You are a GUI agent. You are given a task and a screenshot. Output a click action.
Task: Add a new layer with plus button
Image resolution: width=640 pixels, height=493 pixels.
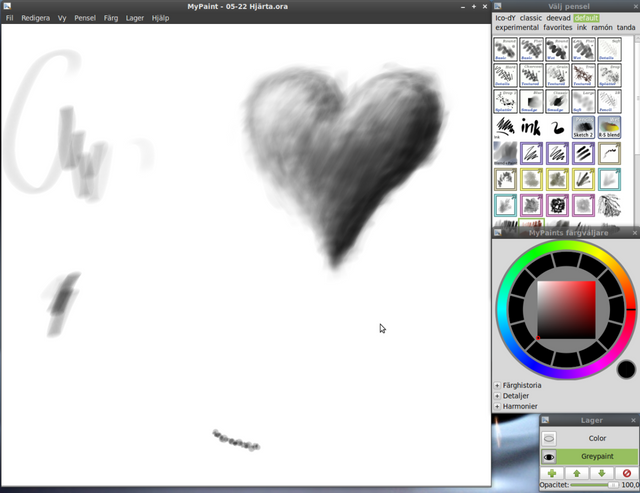pos(552,473)
